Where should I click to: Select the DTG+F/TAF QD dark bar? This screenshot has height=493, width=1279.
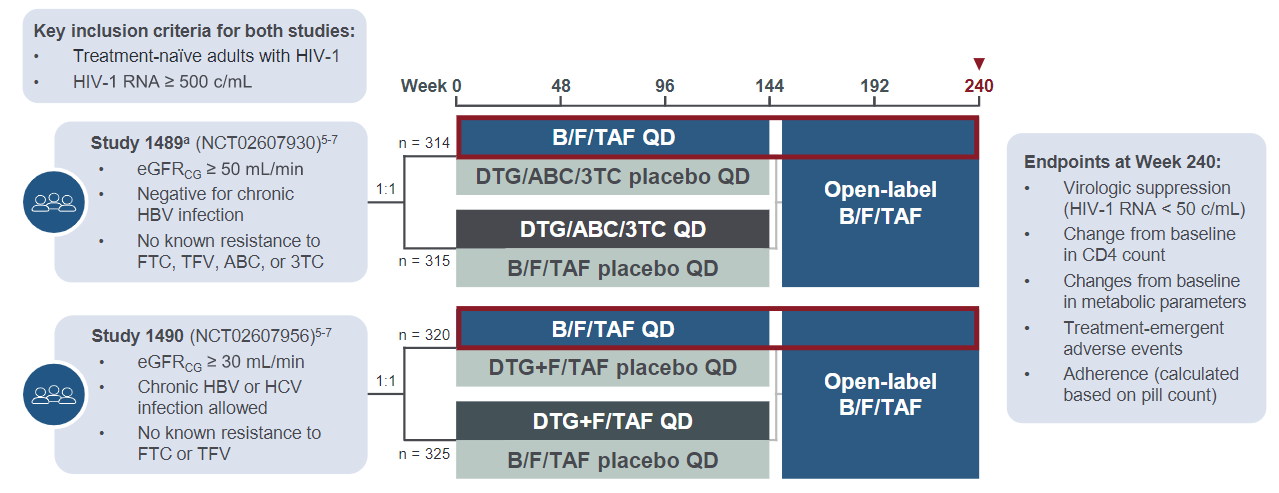click(613, 421)
